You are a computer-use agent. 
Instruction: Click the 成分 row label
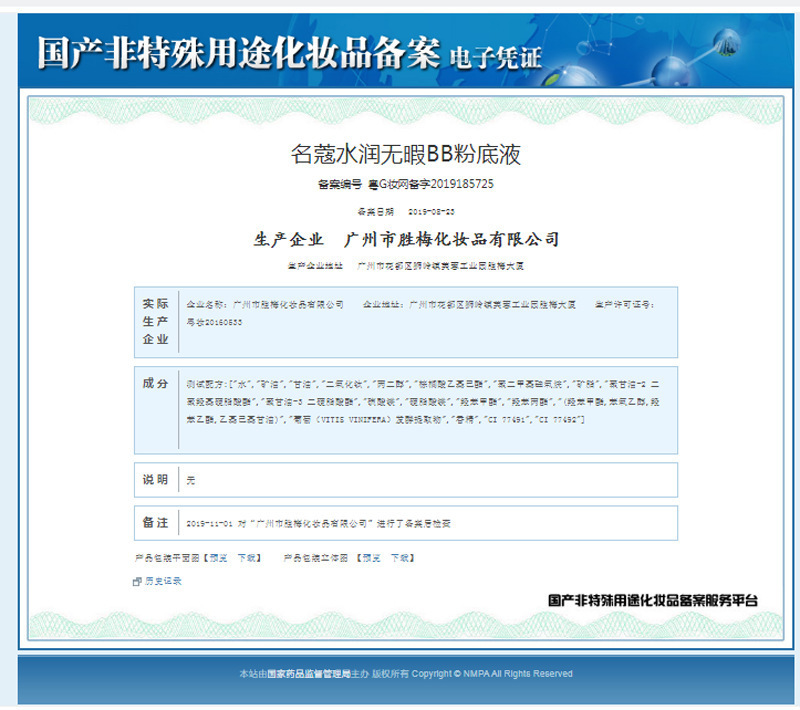coord(156,383)
